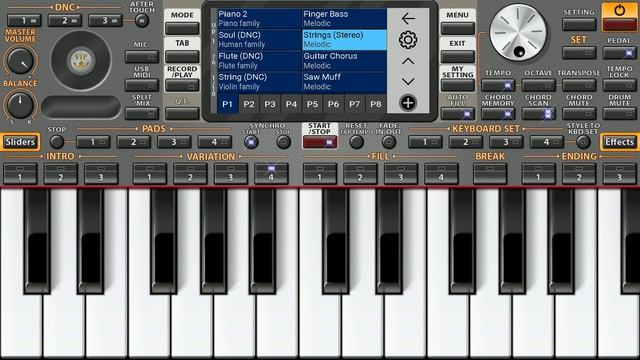The width and height of the screenshot is (640, 360).
Task: Click the up chevron in sound list
Action: click(408, 61)
